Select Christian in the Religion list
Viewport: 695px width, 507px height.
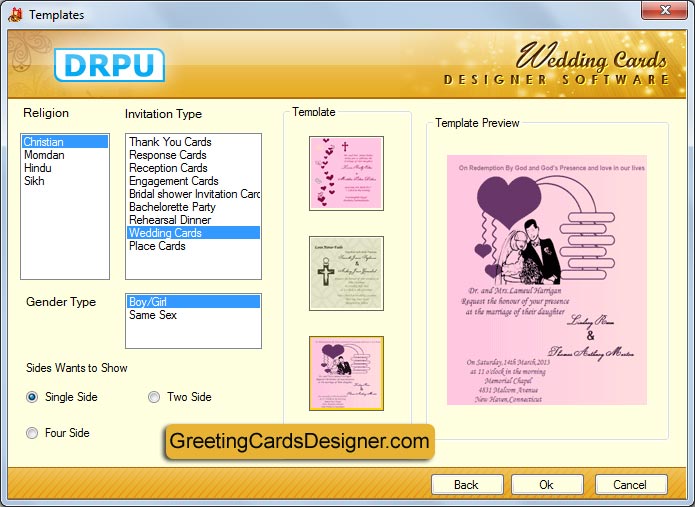click(65, 142)
